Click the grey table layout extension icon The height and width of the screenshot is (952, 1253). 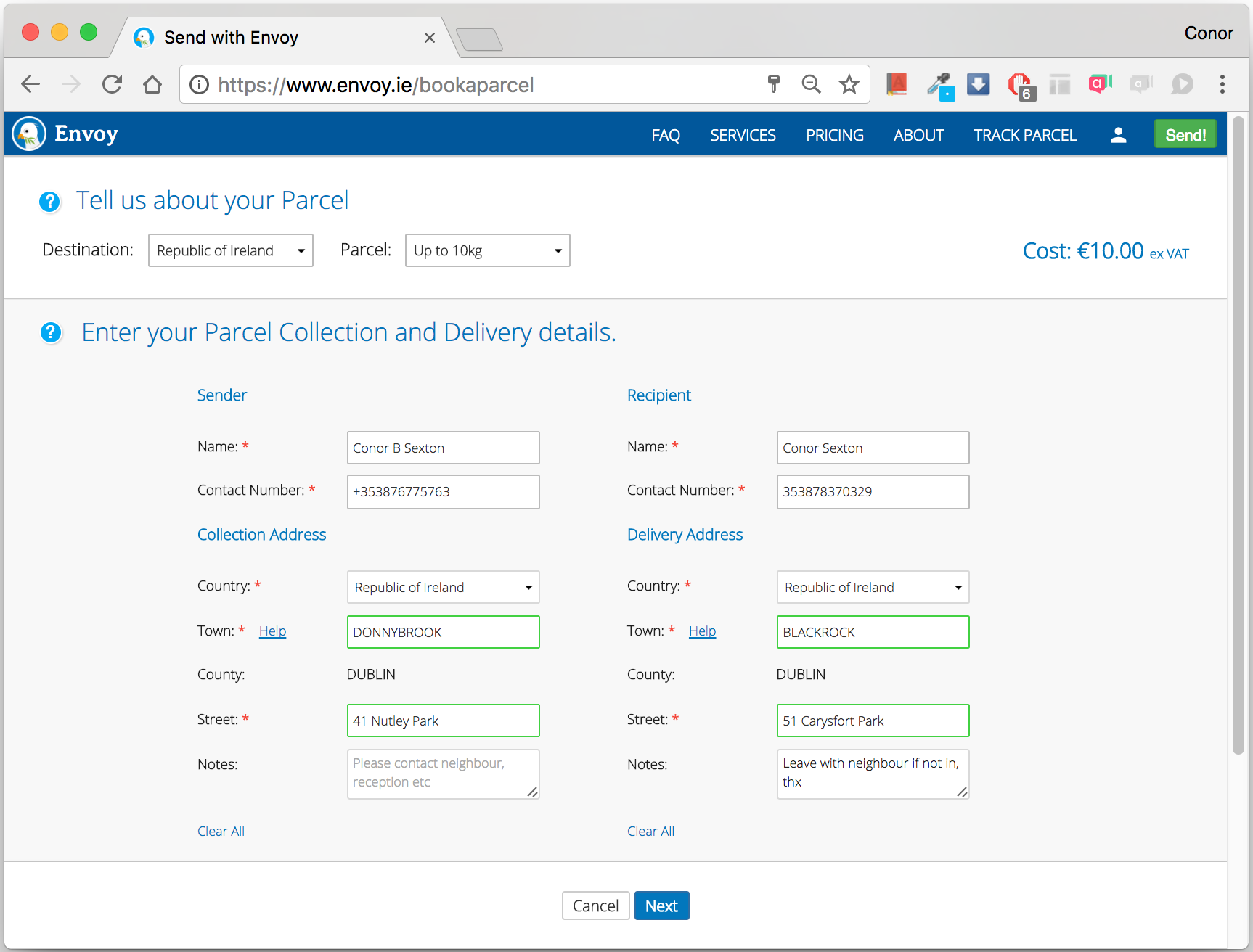pyautogui.click(x=1060, y=85)
